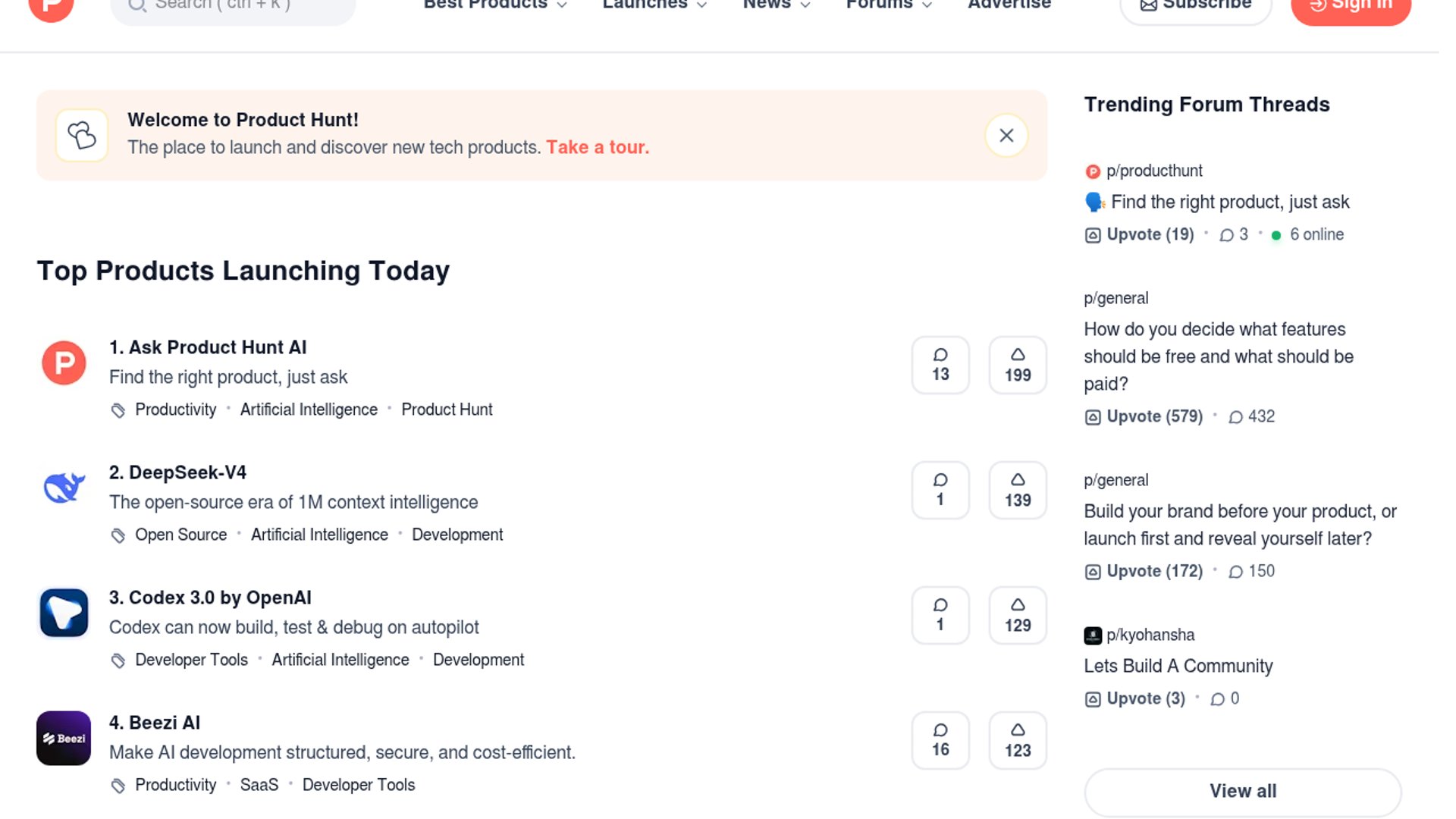1456x819 pixels.
Task: Open the DeepSeek-V4 whale logo
Action: [64, 488]
